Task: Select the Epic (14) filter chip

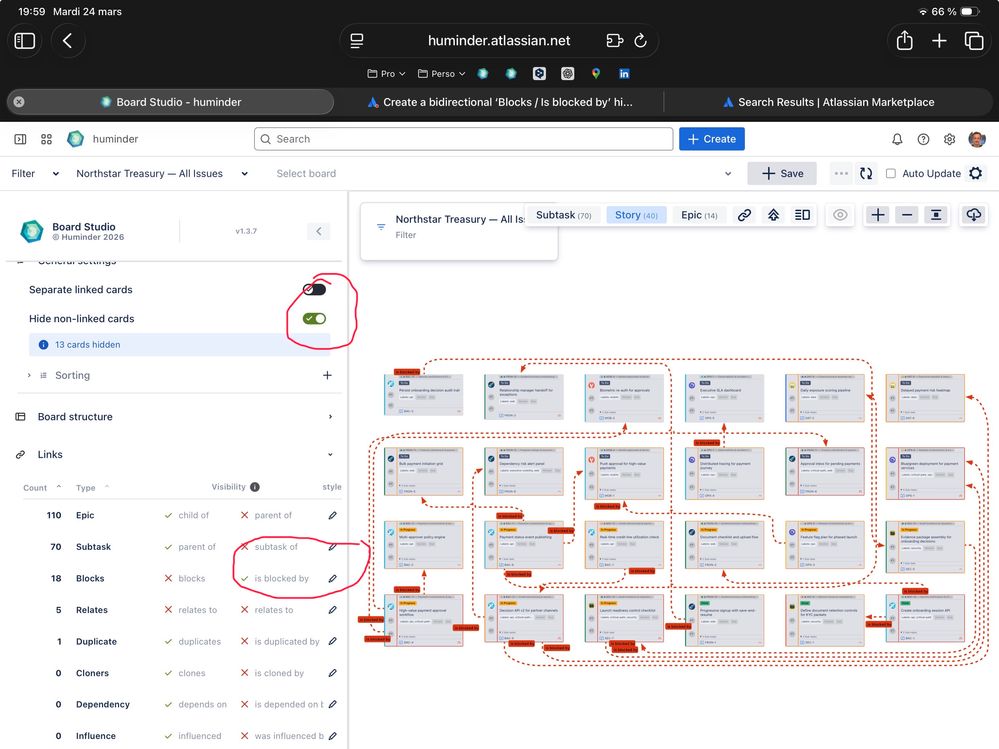Action: pyautogui.click(x=699, y=215)
